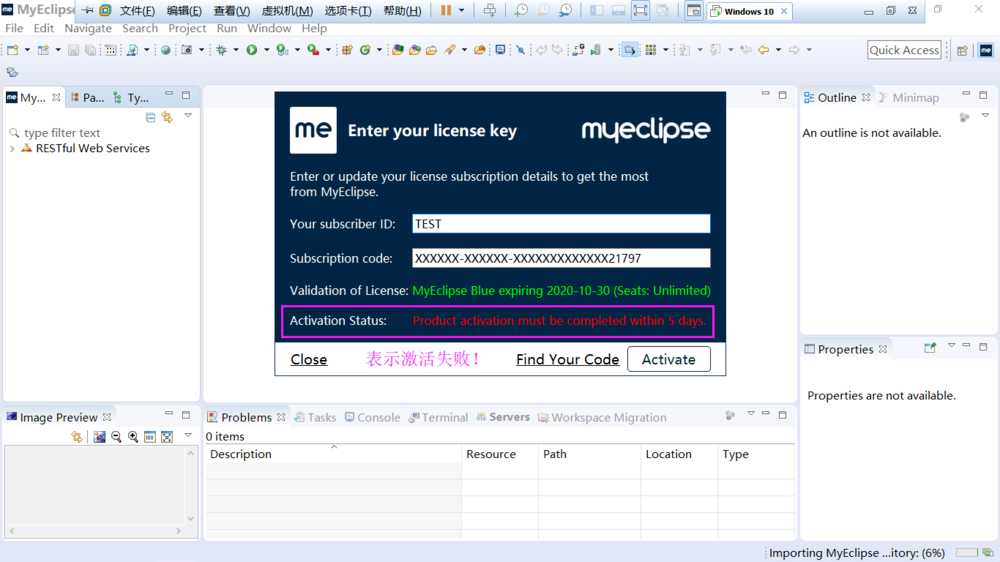The height and width of the screenshot is (562, 1000).
Task: Click the Outline panel toolbar icon
Action: click(x=964, y=117)
